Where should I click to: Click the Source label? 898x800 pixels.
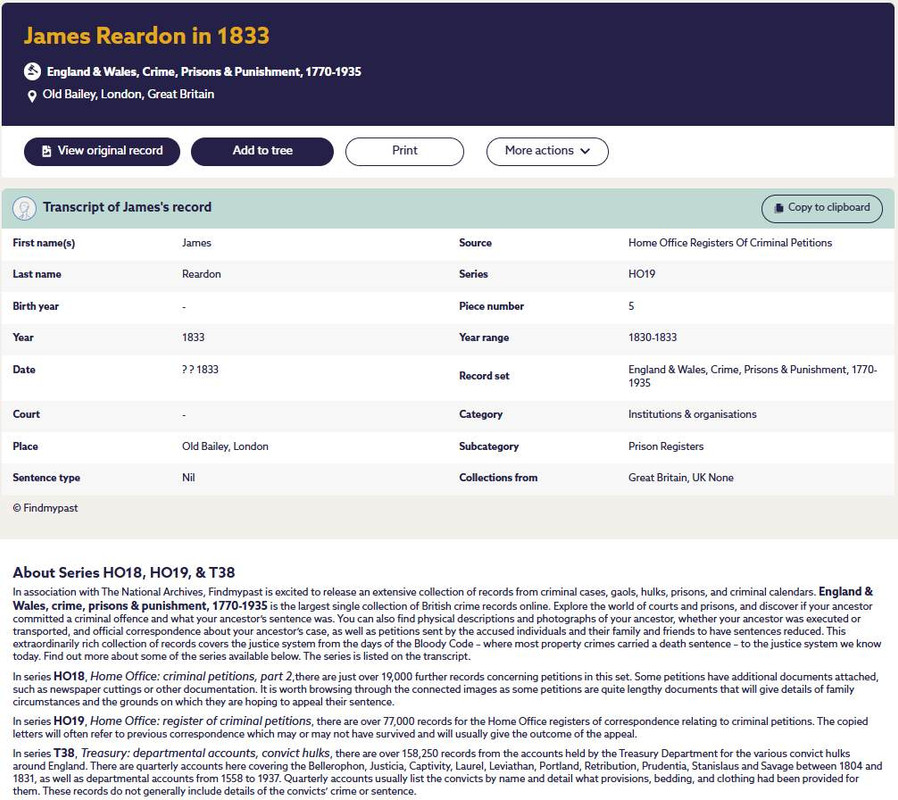[x=475, y=243]
